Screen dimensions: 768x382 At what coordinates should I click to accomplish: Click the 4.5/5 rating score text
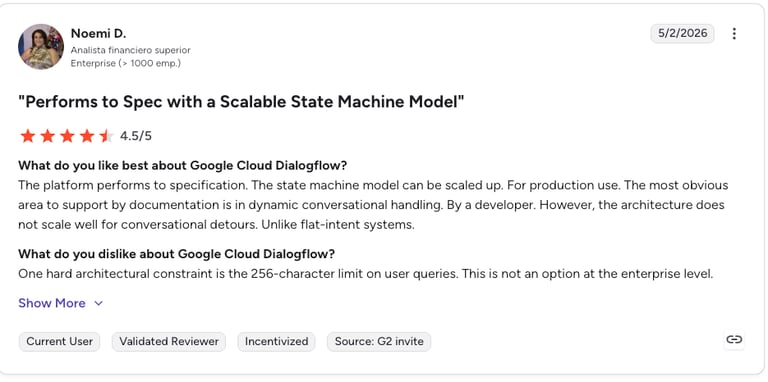tap(136, 136)
